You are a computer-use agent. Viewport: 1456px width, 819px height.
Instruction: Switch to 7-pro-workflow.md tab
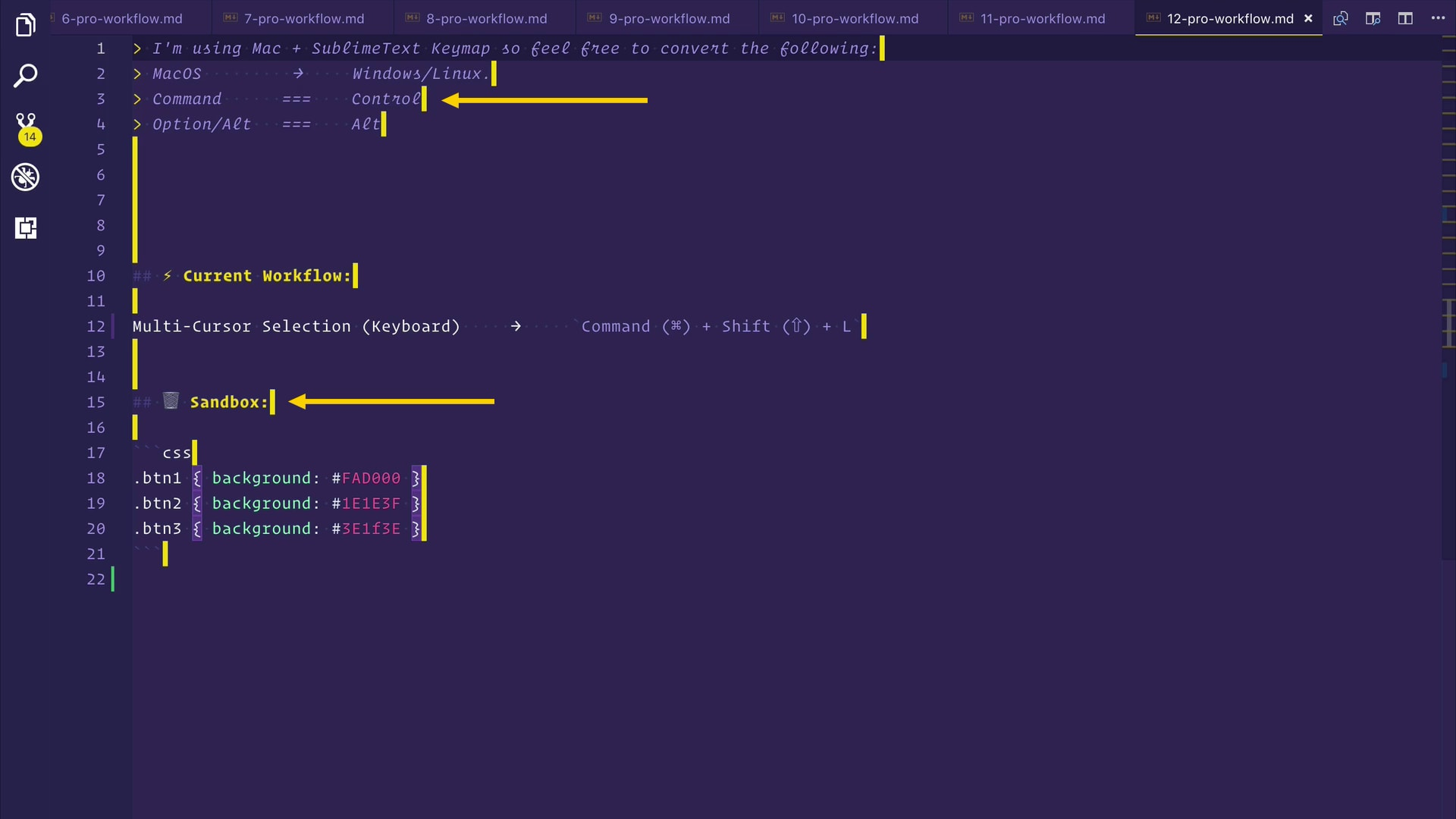(x=303, y=18)
